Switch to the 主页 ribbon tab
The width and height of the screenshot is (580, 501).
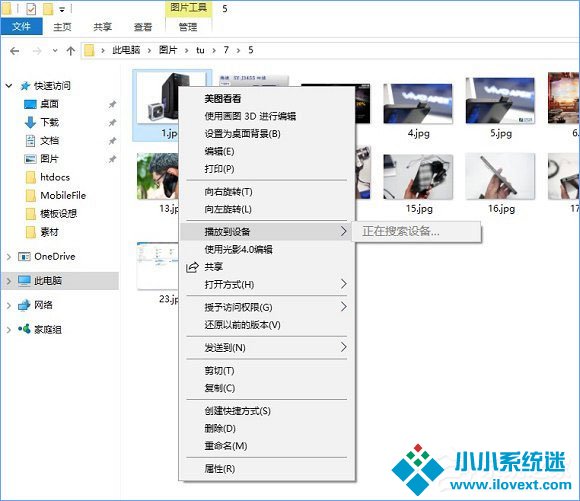pyautogui.click(x=62, y=27)
